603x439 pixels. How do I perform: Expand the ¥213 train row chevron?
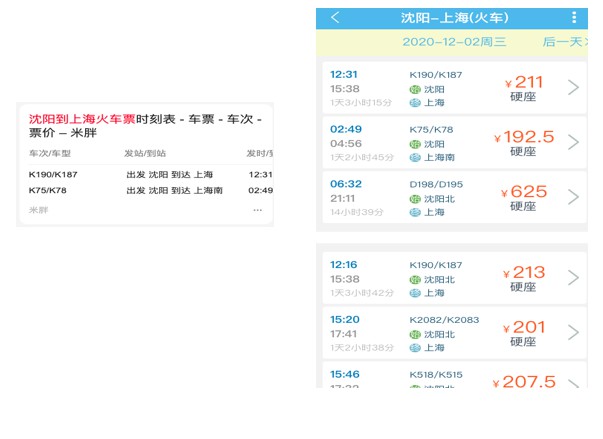click(x=573, y=278)
